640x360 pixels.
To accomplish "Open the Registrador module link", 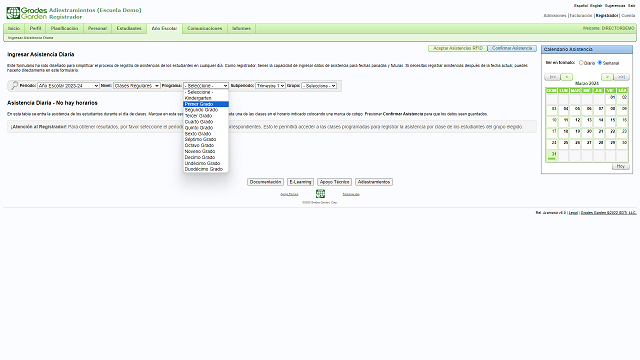I will (607, 16).
